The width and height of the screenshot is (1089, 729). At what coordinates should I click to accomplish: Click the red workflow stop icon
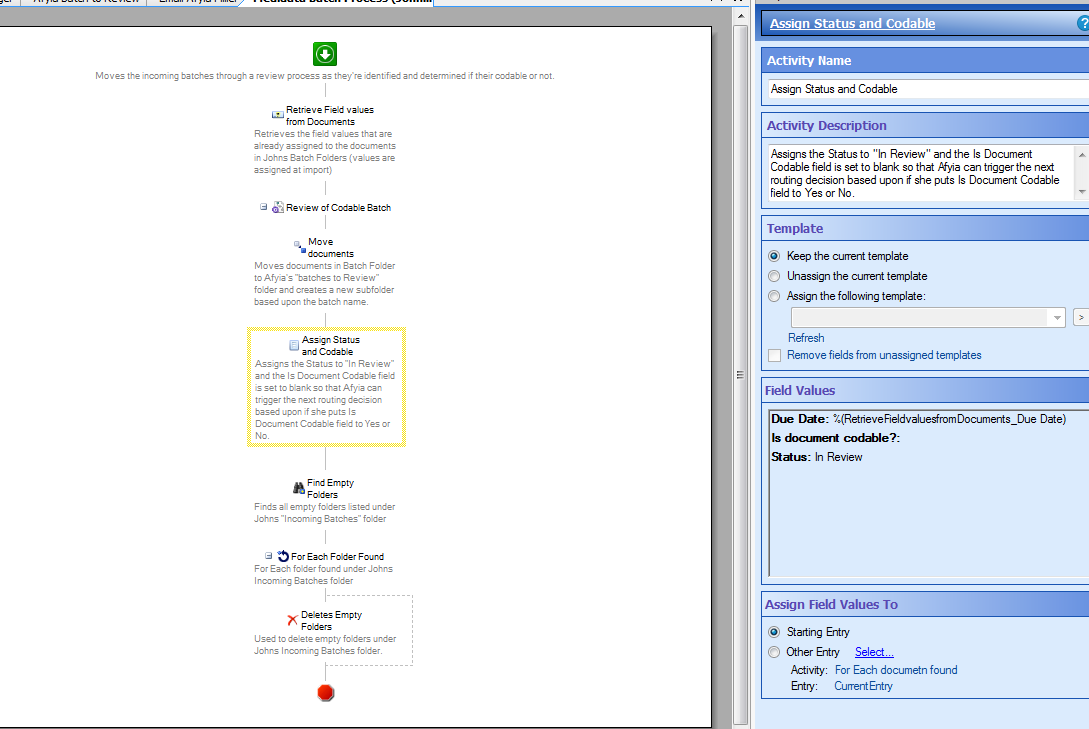[x=326, y=693]
